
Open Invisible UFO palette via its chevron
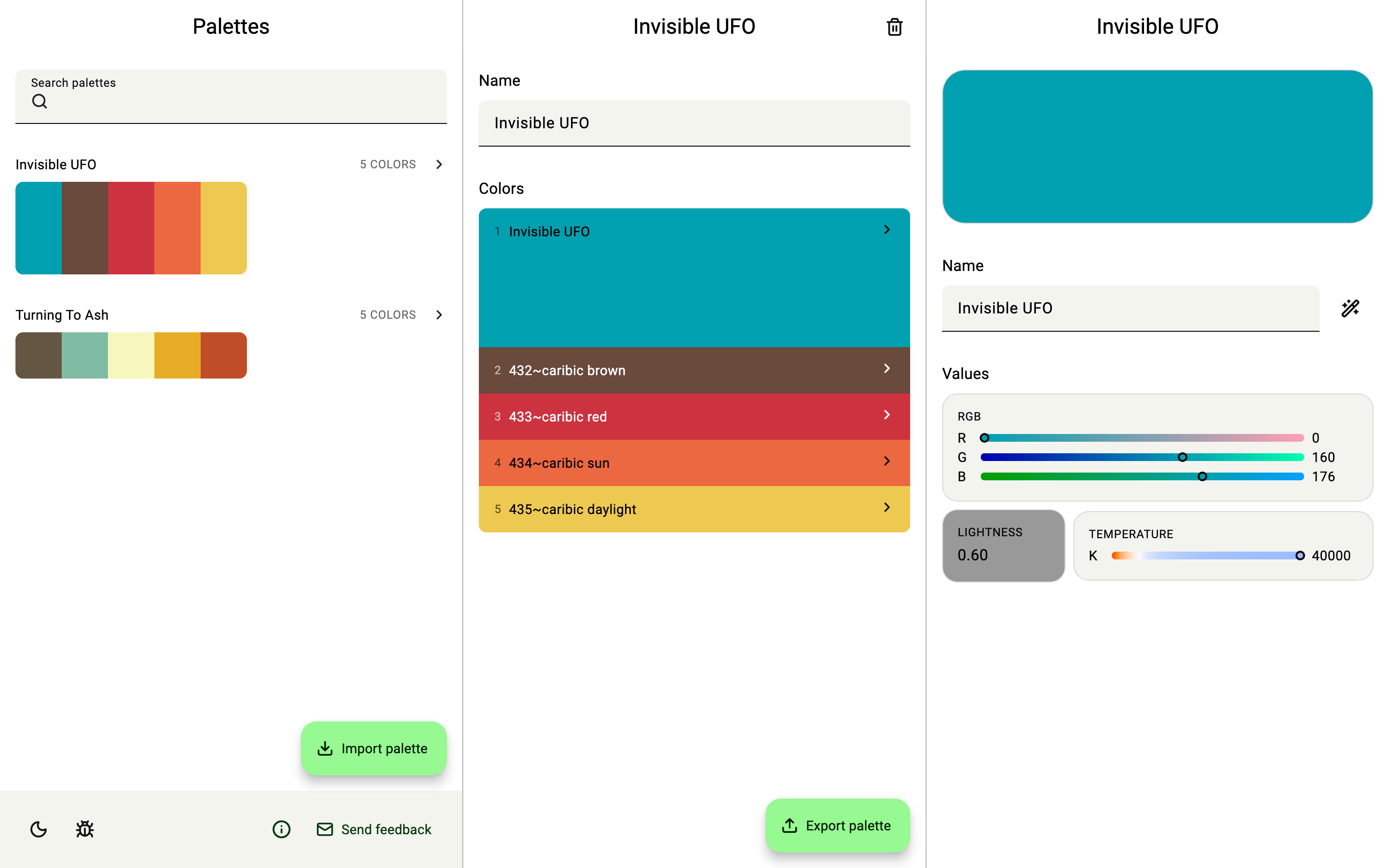439,165
